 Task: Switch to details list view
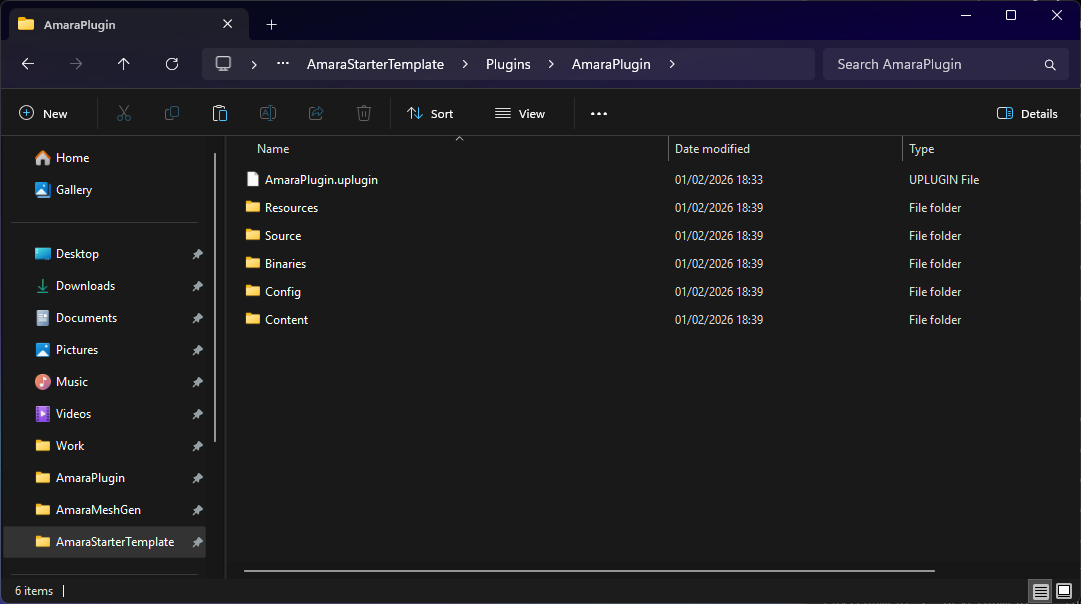coord(1041,591)
